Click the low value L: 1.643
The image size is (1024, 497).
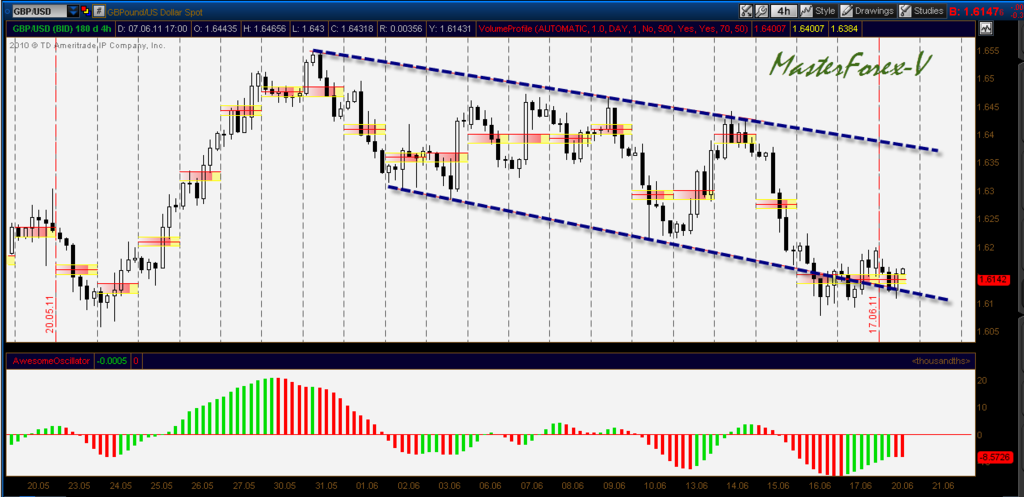[x=308, y=29]
